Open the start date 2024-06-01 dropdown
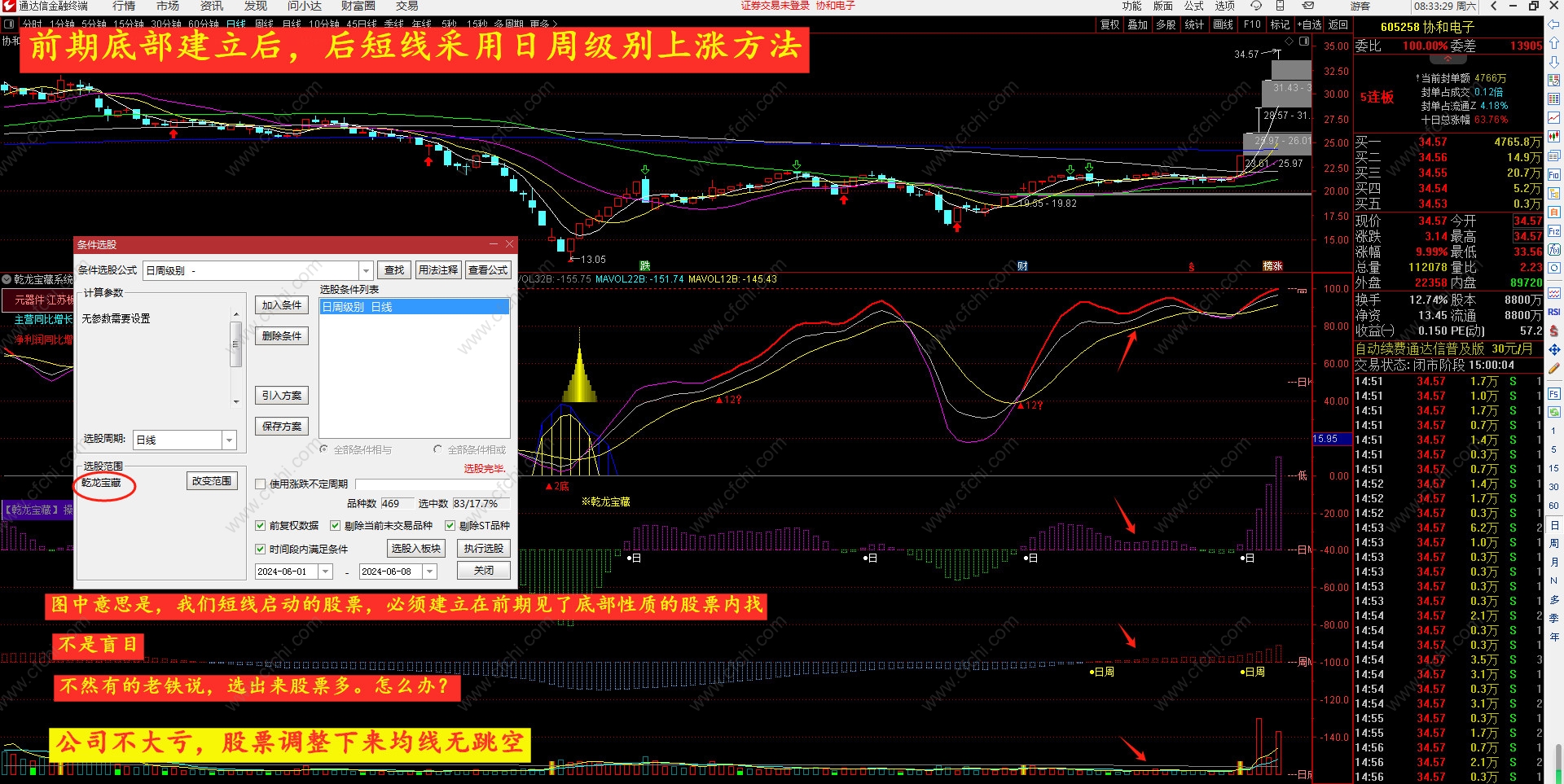 [326, 572]
